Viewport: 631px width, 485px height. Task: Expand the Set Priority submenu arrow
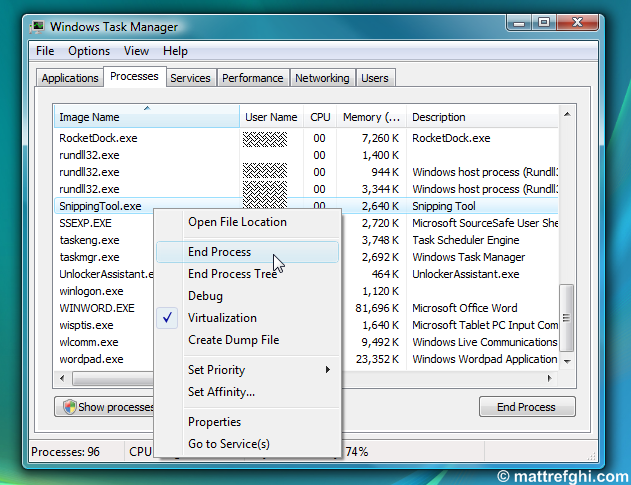[328, 369]
